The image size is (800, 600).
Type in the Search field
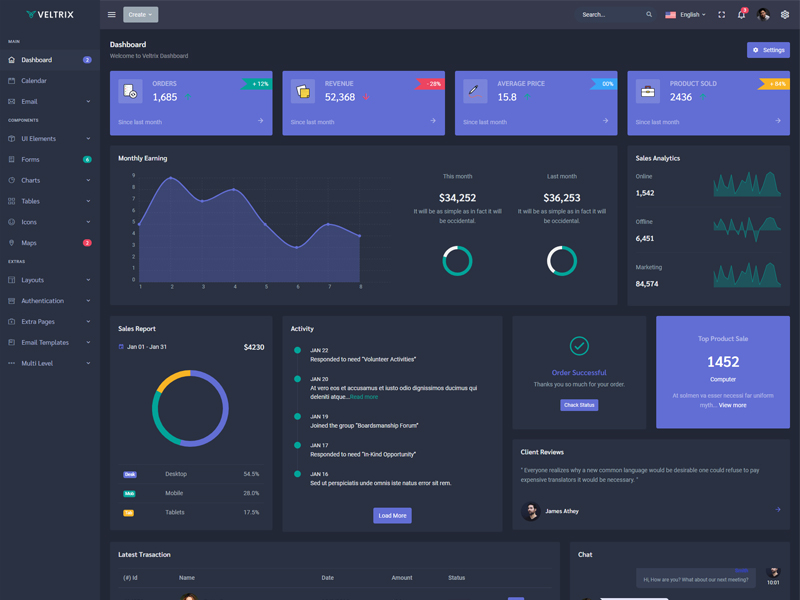pos(610,15)
